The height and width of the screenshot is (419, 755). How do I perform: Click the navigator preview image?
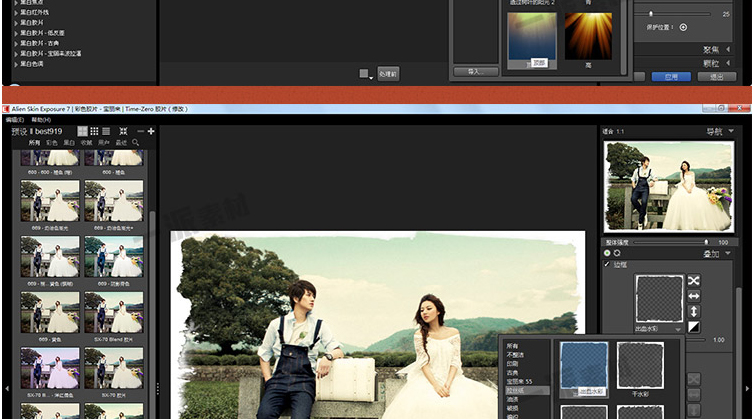[x=669, y=186]
